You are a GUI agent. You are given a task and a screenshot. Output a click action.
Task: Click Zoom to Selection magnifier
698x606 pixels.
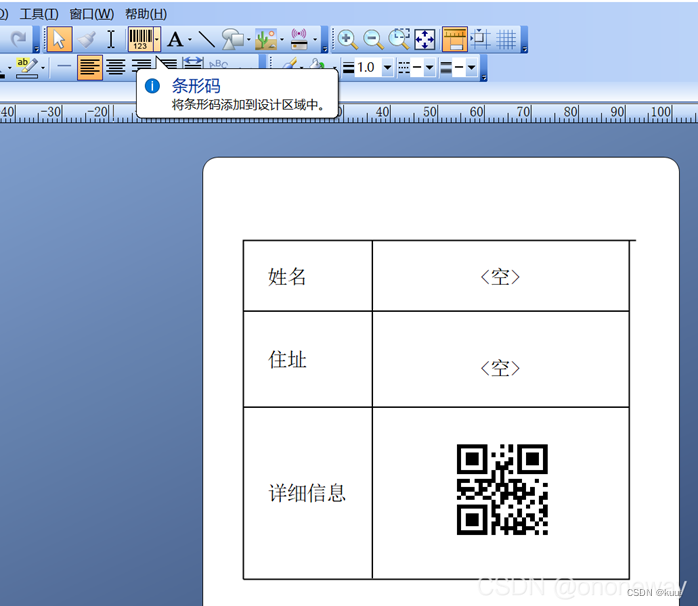click(399, 39)
